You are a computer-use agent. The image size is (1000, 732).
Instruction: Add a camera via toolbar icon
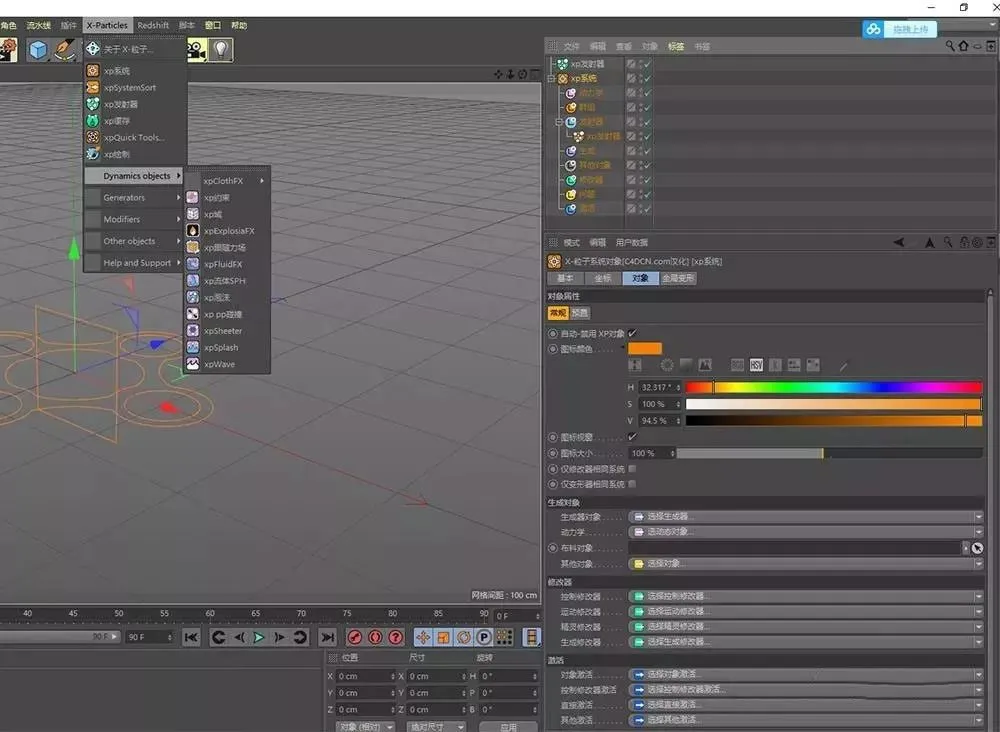coord(196,50)
